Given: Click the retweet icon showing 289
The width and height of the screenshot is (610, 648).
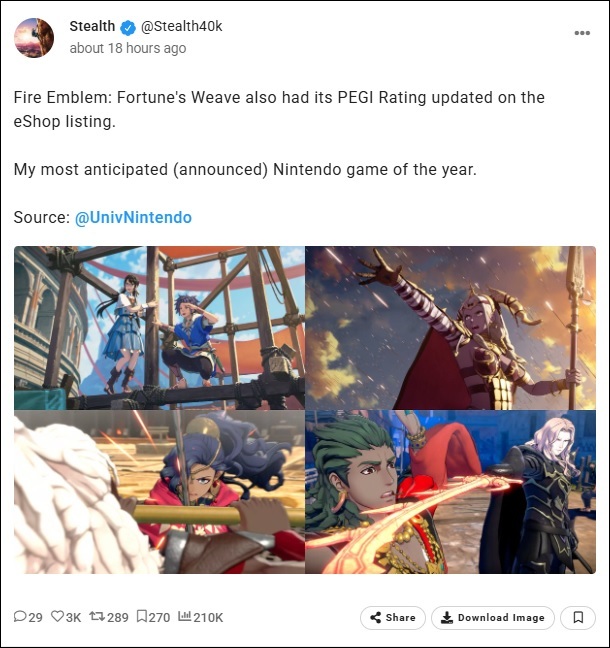Looking at the screenshot, I should click(x=97, y=617).
